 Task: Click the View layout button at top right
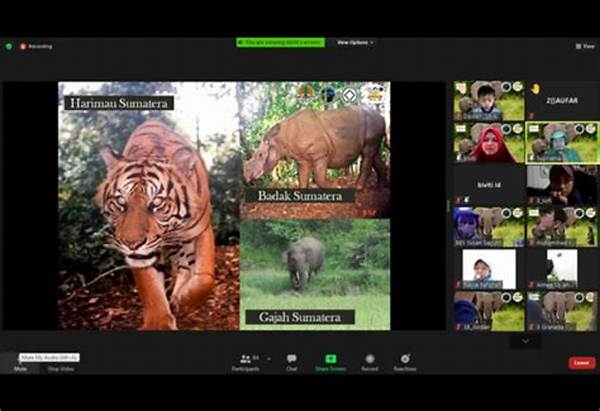click(585, 46)
